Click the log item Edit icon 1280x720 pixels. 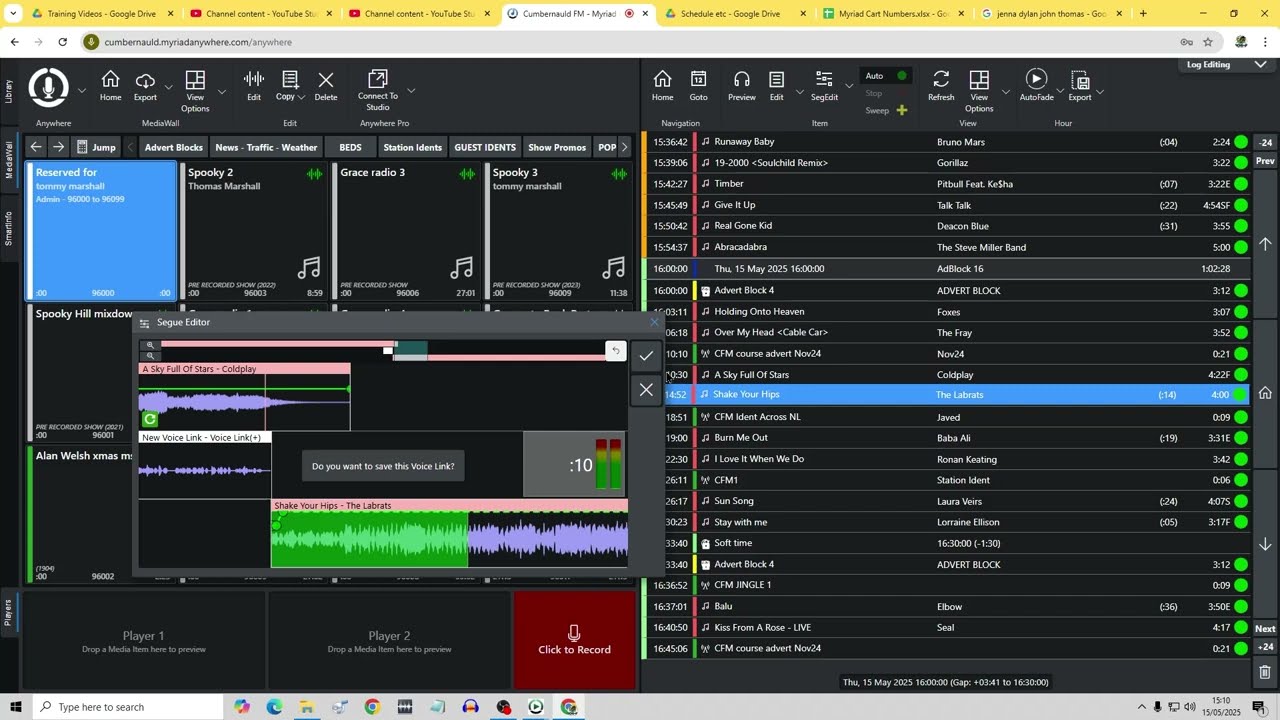coord(776,80)
